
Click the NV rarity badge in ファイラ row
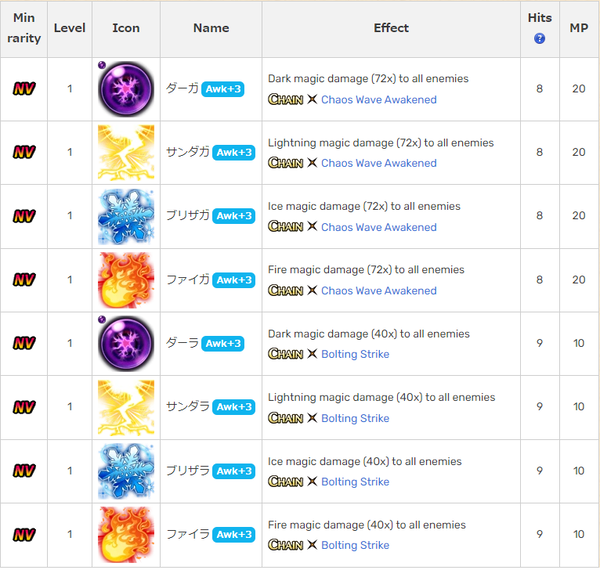click(x=24, y=534)
